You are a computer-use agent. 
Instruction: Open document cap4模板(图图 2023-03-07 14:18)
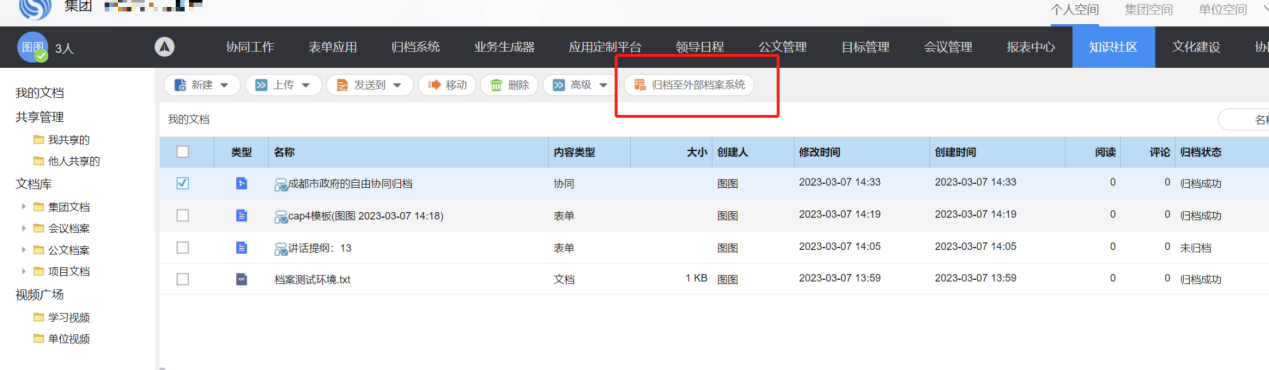pos(365,216)
